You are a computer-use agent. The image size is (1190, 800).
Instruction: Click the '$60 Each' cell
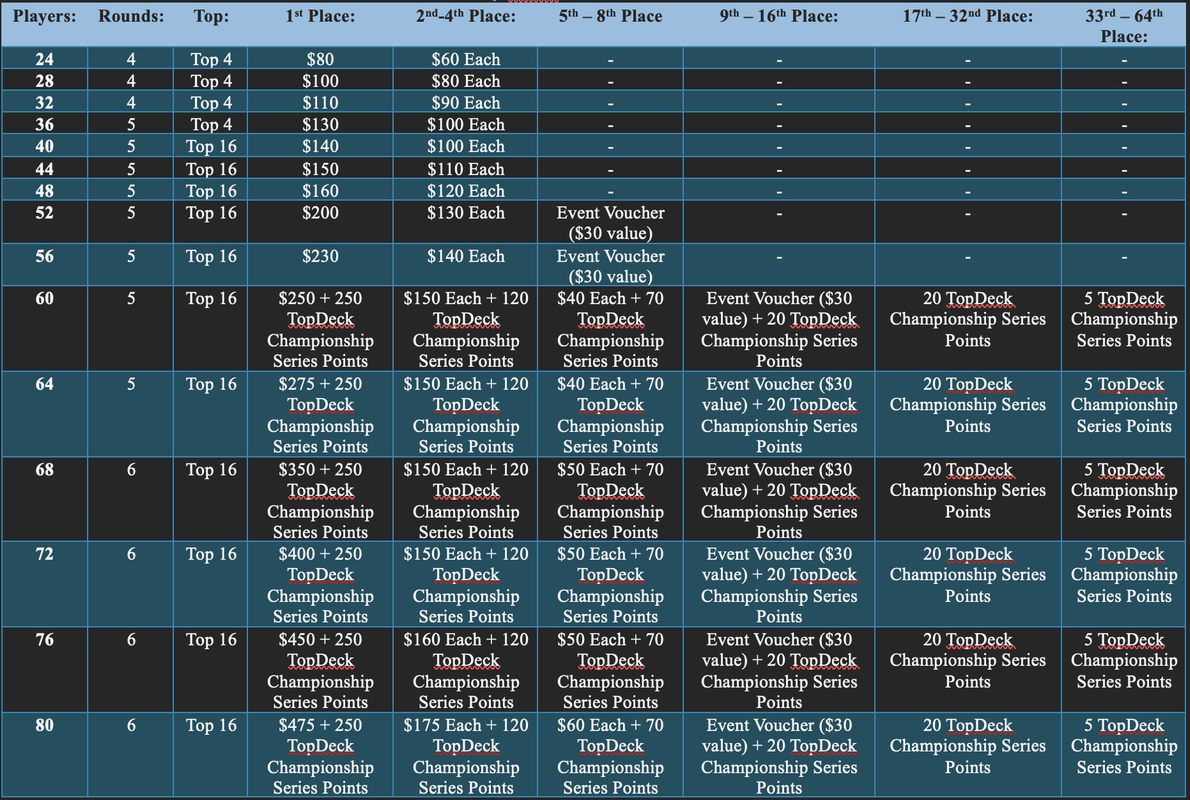[465, 59]
